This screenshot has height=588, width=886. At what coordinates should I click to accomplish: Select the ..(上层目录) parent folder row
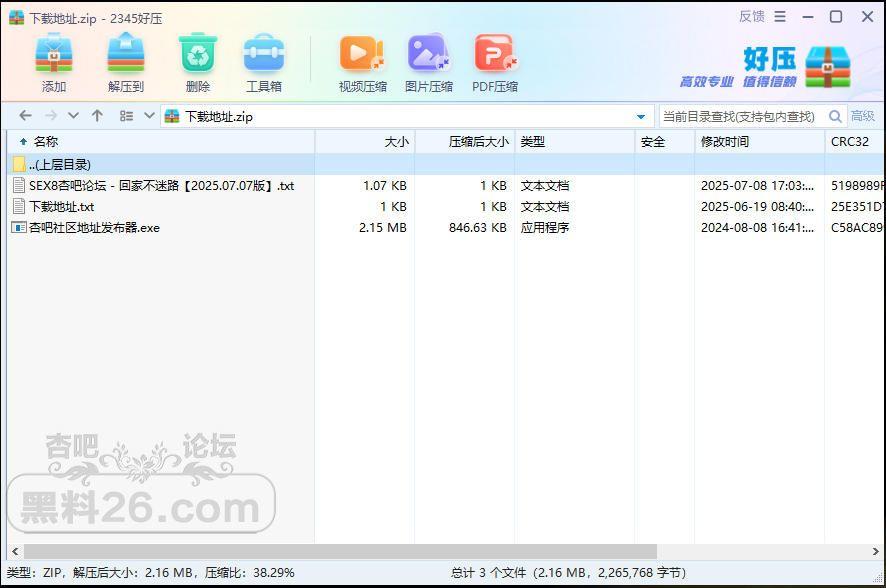tap(445, 164)
